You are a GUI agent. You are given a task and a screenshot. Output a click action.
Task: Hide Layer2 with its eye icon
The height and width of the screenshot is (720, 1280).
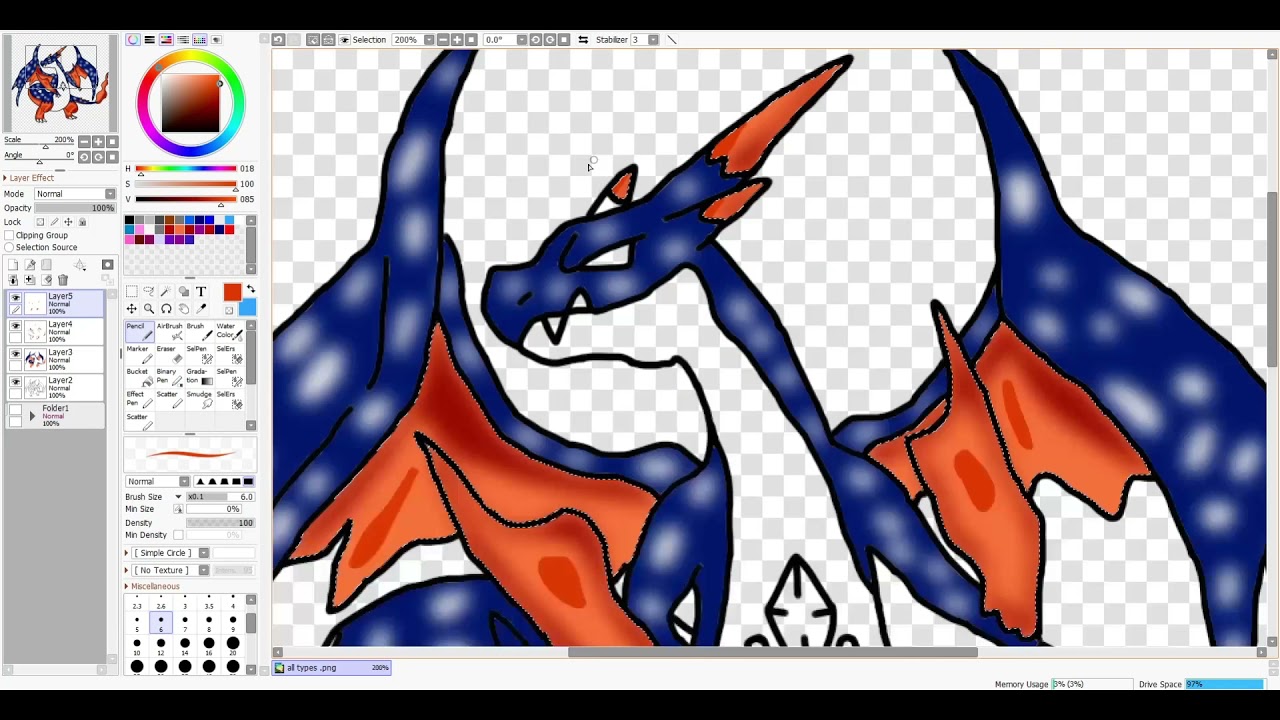tap(15, 382)
